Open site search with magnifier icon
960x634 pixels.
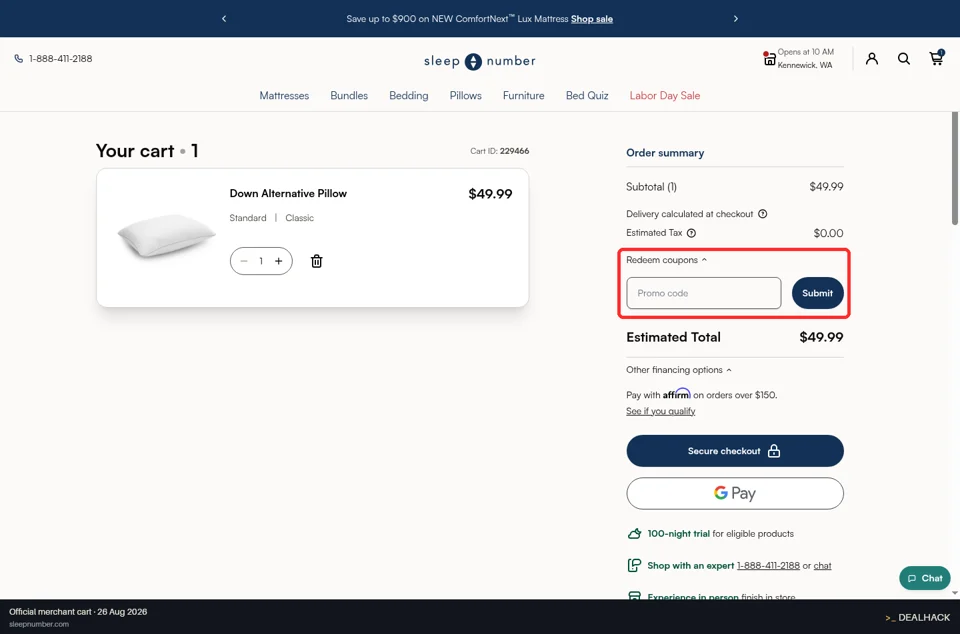(904, 59)
